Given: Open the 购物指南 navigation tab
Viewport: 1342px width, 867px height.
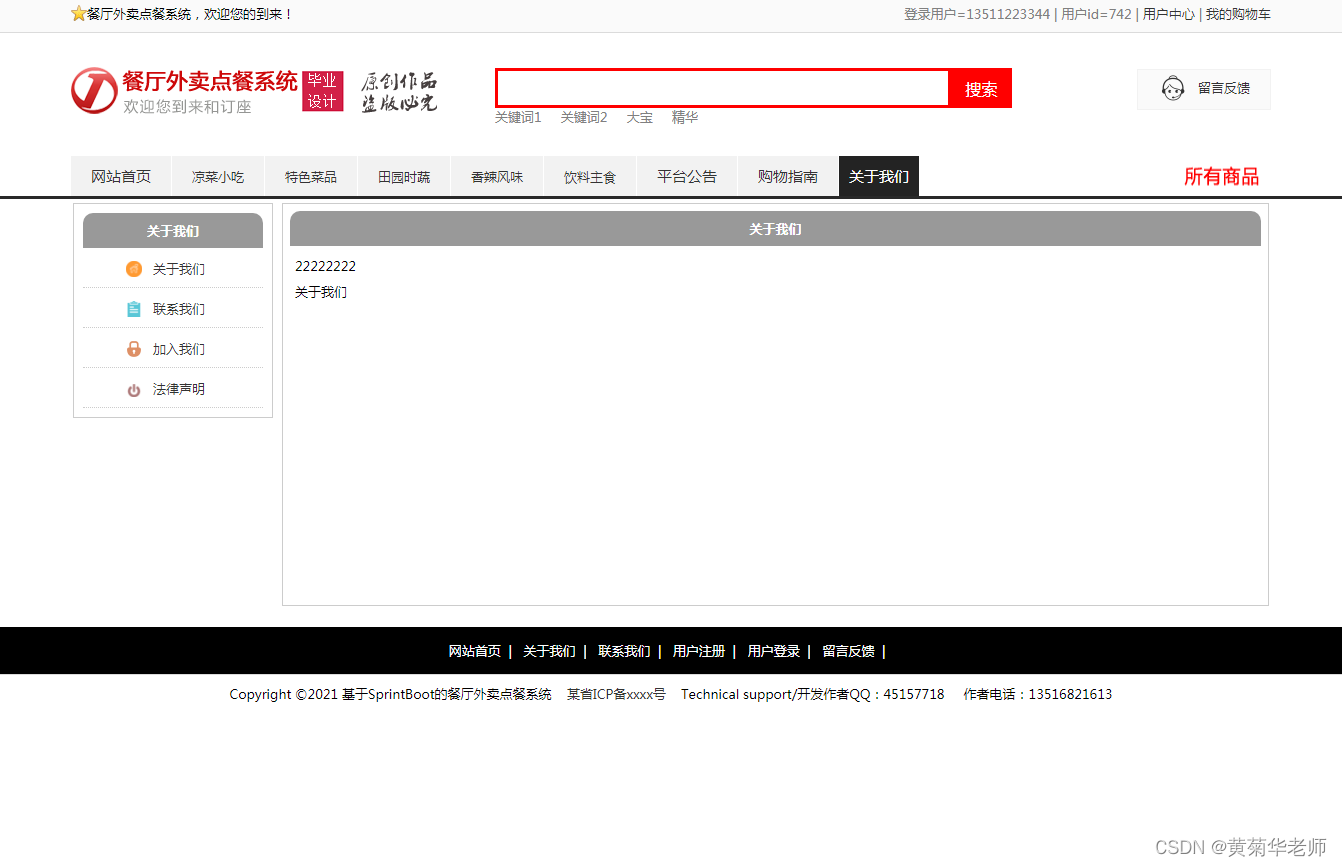Looking at the screenshot, I should (x=788, y=177).
